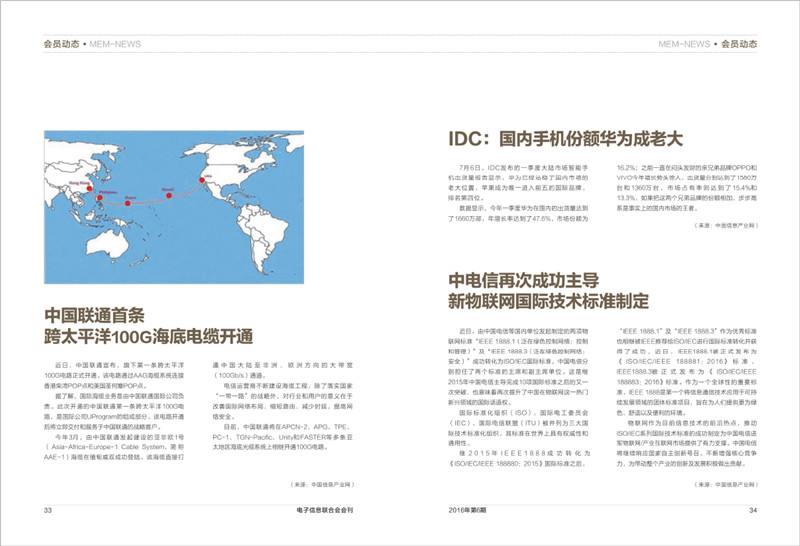
Task: Click source line under the IDC article
Action: coord(726,225)
